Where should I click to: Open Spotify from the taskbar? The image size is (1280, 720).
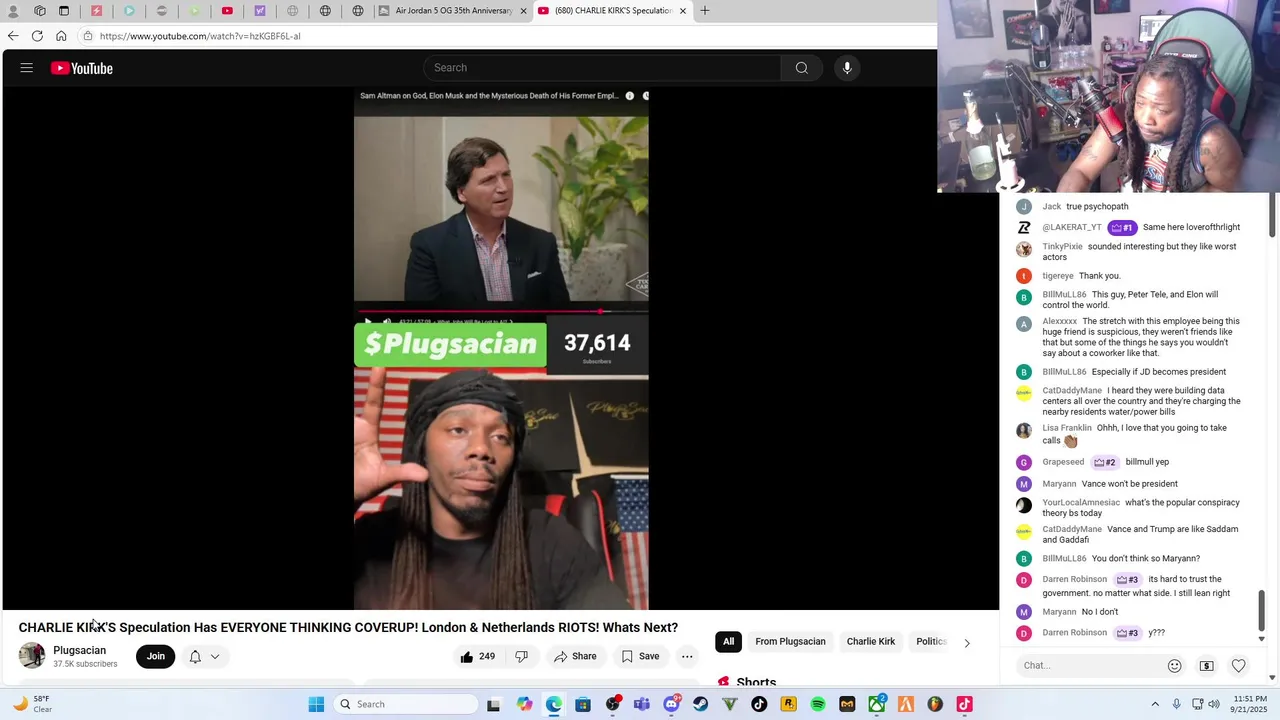coord(818,704)
